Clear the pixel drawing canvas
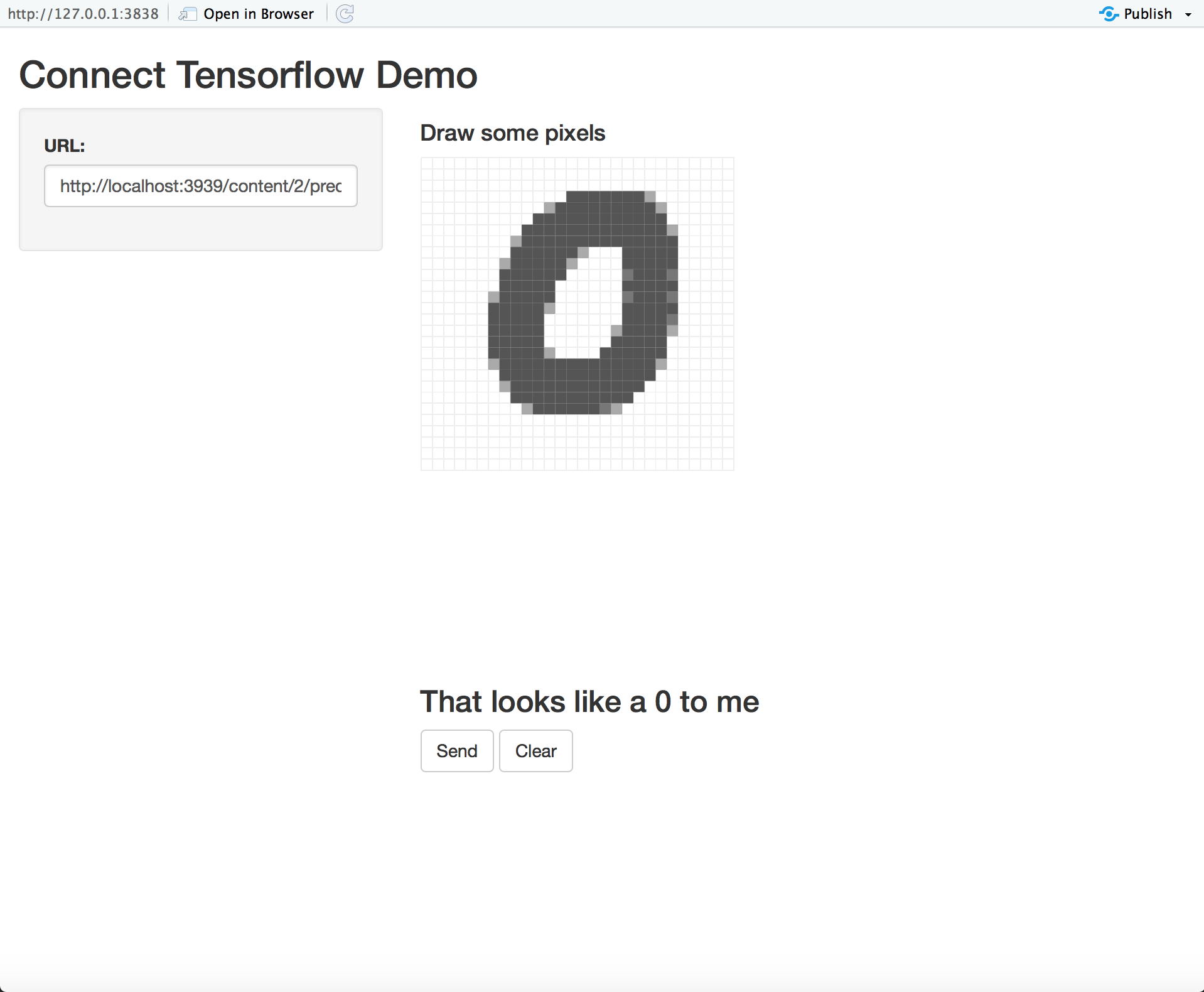 pyautogui.click(x=536, y=751)
